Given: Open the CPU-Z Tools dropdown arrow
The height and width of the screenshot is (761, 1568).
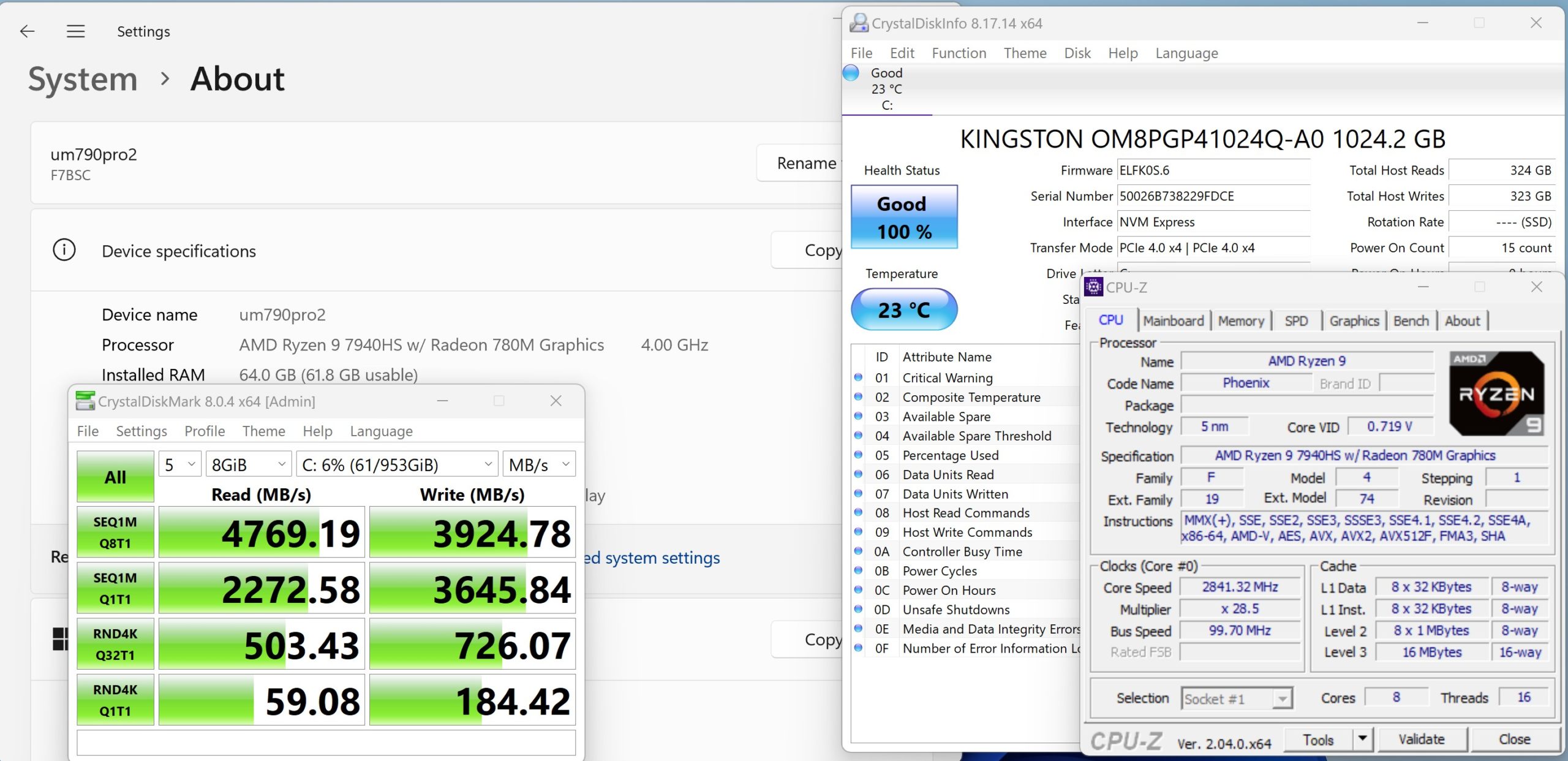Looking at the screenshot, I should coord(1362,739).
